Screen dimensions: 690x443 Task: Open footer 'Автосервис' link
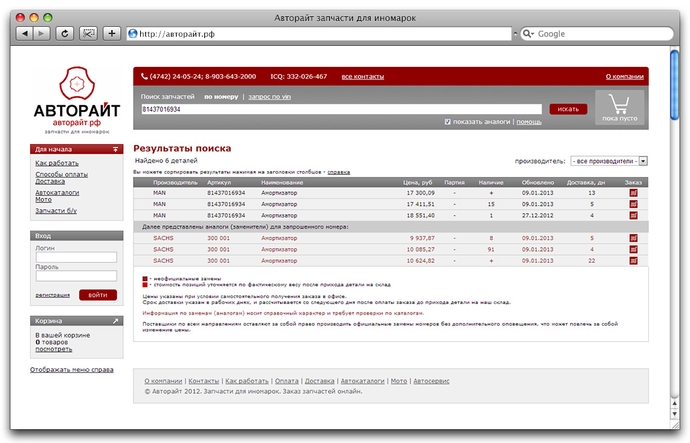pyautogui.click(x=431, y=381)
